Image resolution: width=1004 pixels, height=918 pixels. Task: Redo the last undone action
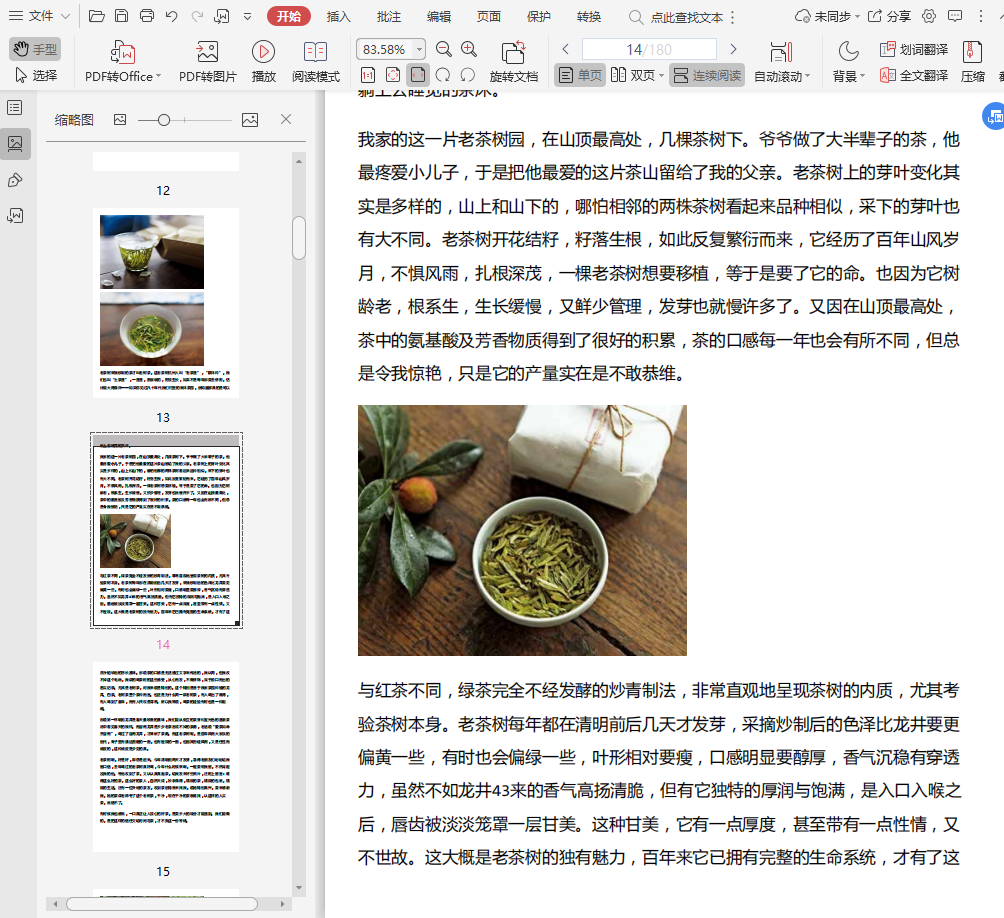pyautogui.click(x=197, y=16)
